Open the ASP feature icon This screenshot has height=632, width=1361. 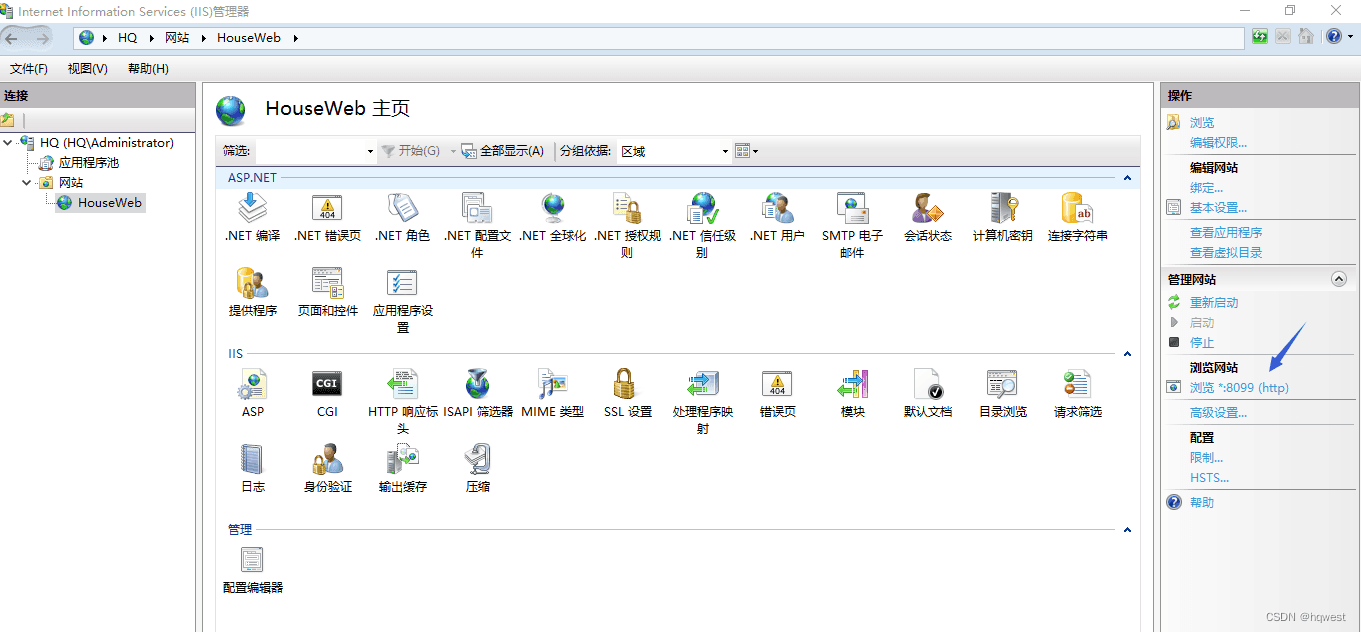(253, 393)
